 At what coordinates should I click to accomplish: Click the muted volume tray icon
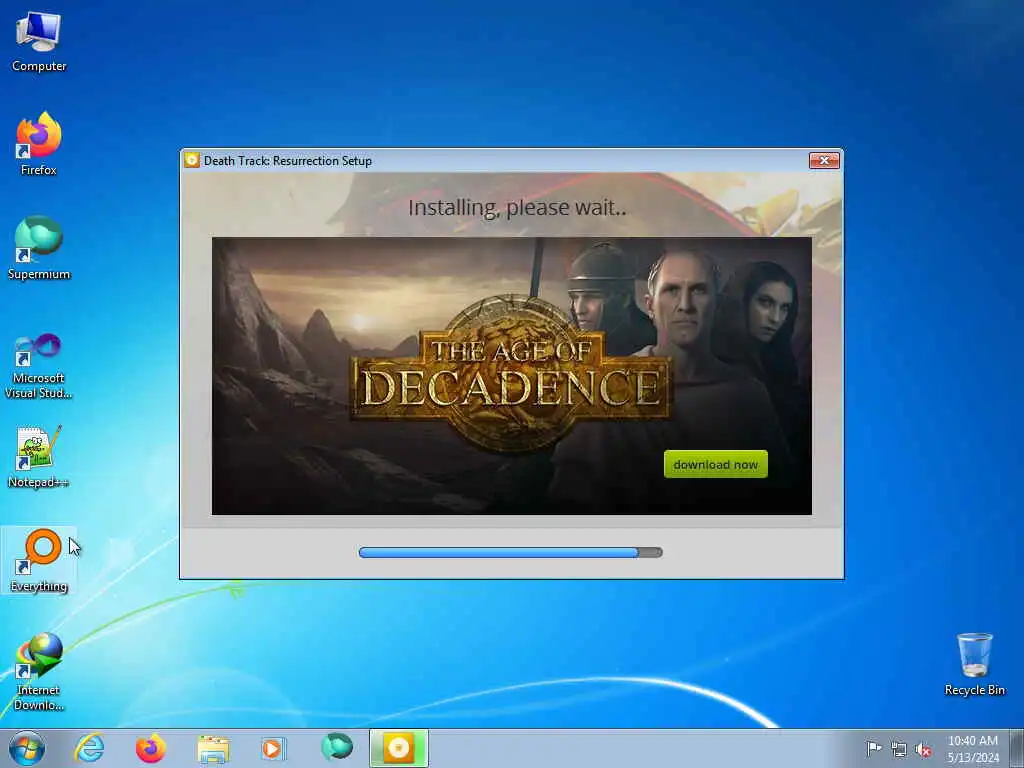923,750
